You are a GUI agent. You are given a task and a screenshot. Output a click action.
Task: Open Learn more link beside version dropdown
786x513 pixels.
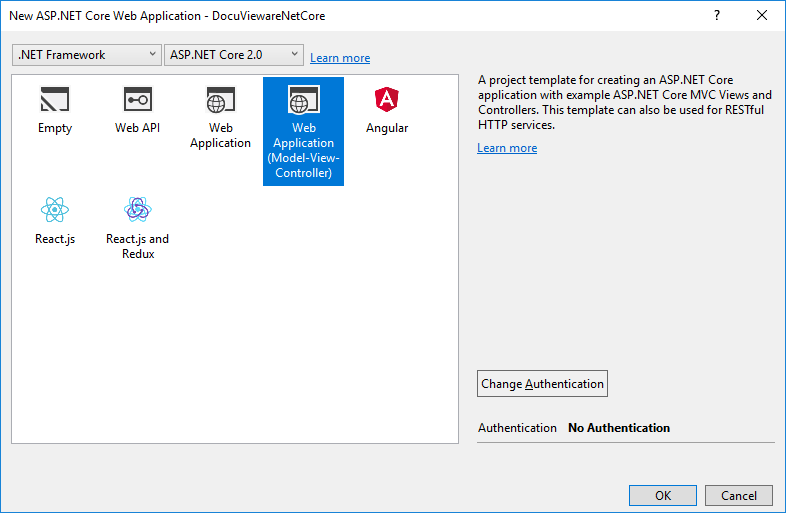pyautogui.click(x=340, y=58)
